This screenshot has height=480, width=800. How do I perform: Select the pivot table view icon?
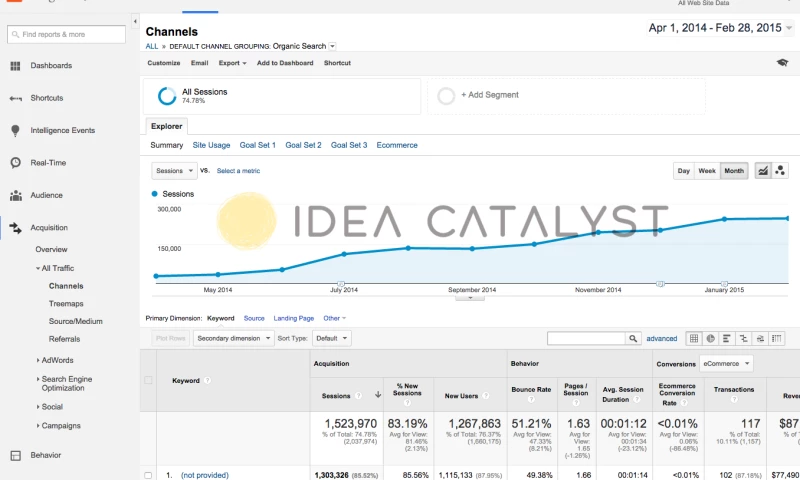point(777,338)
